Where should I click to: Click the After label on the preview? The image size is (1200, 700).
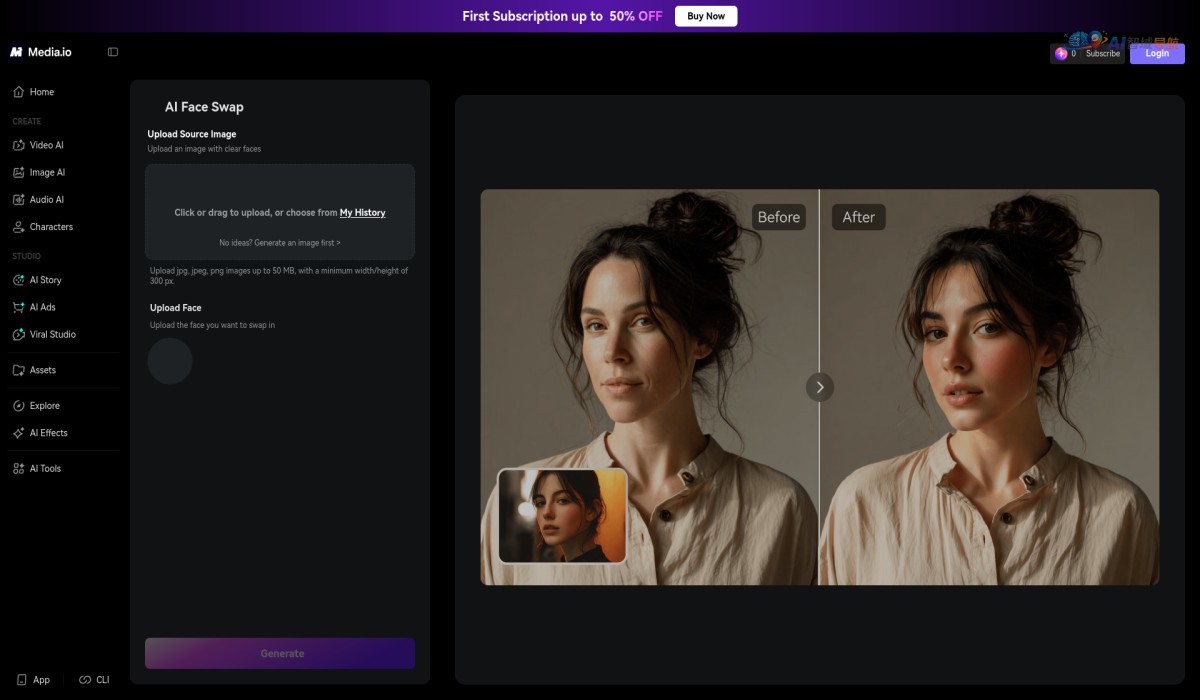(859, 217)
